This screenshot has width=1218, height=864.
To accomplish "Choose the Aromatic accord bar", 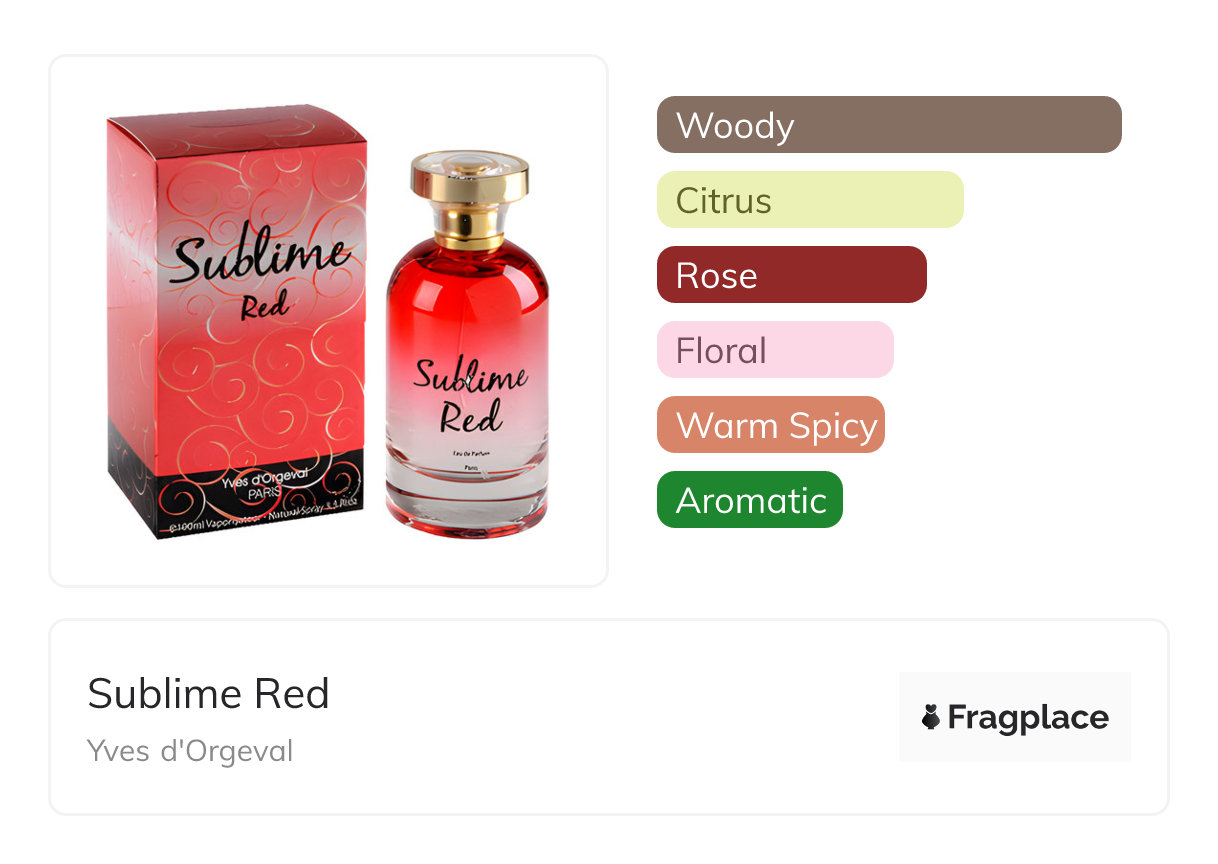I will (750, 500).
